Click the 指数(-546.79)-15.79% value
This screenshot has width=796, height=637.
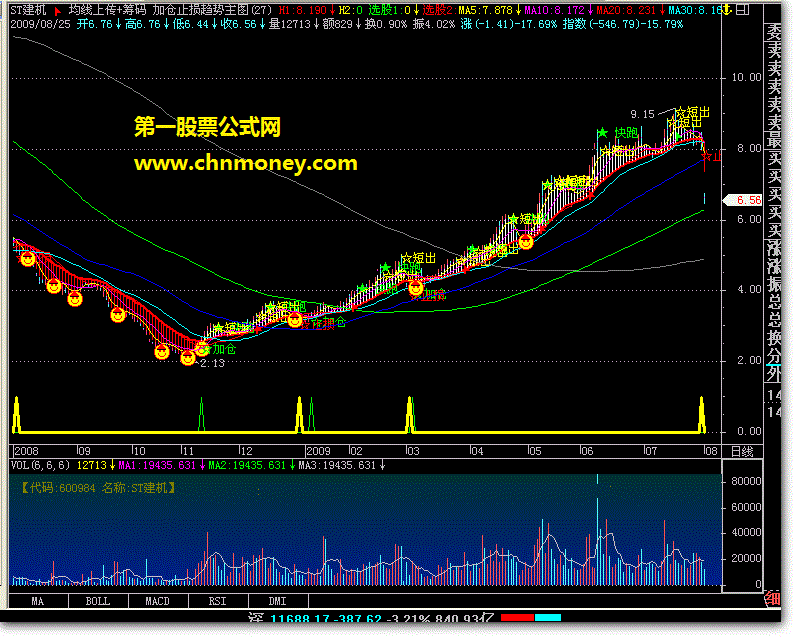coord(623,24)
